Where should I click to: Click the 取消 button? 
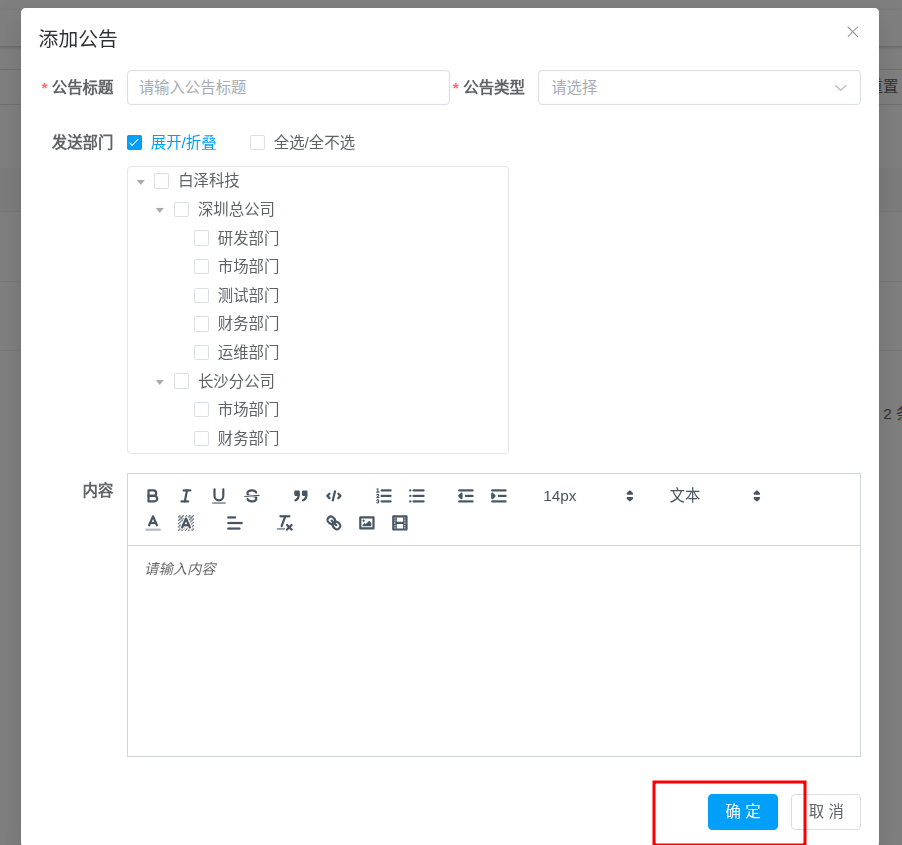826,812
